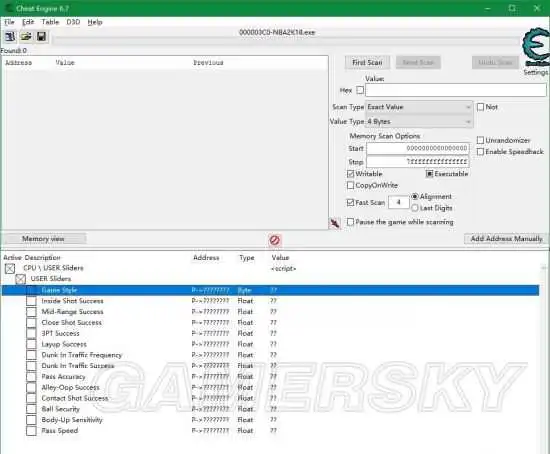Click the First Scan button

(x=367, y=63)
